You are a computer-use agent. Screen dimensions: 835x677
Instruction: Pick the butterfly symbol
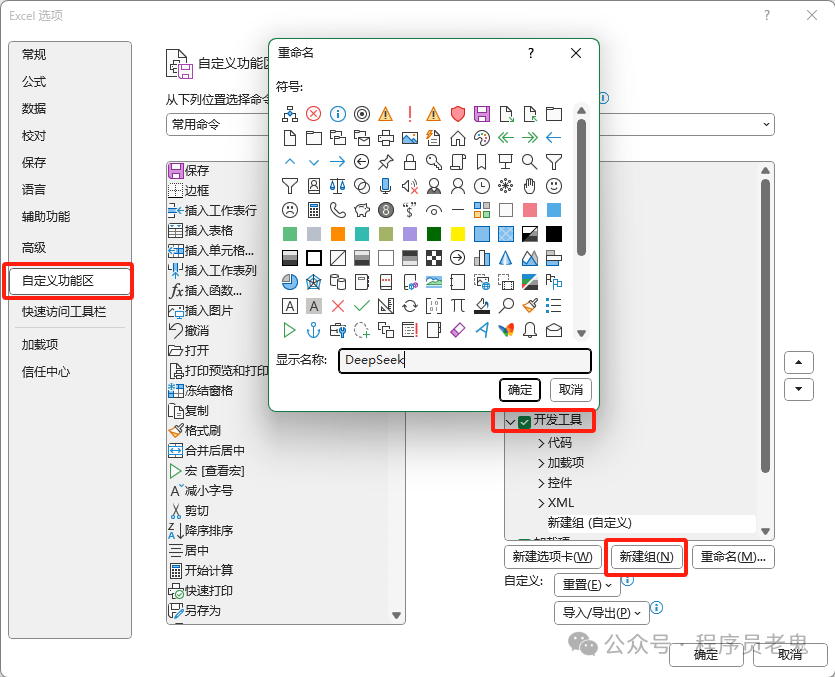(505, 330)
